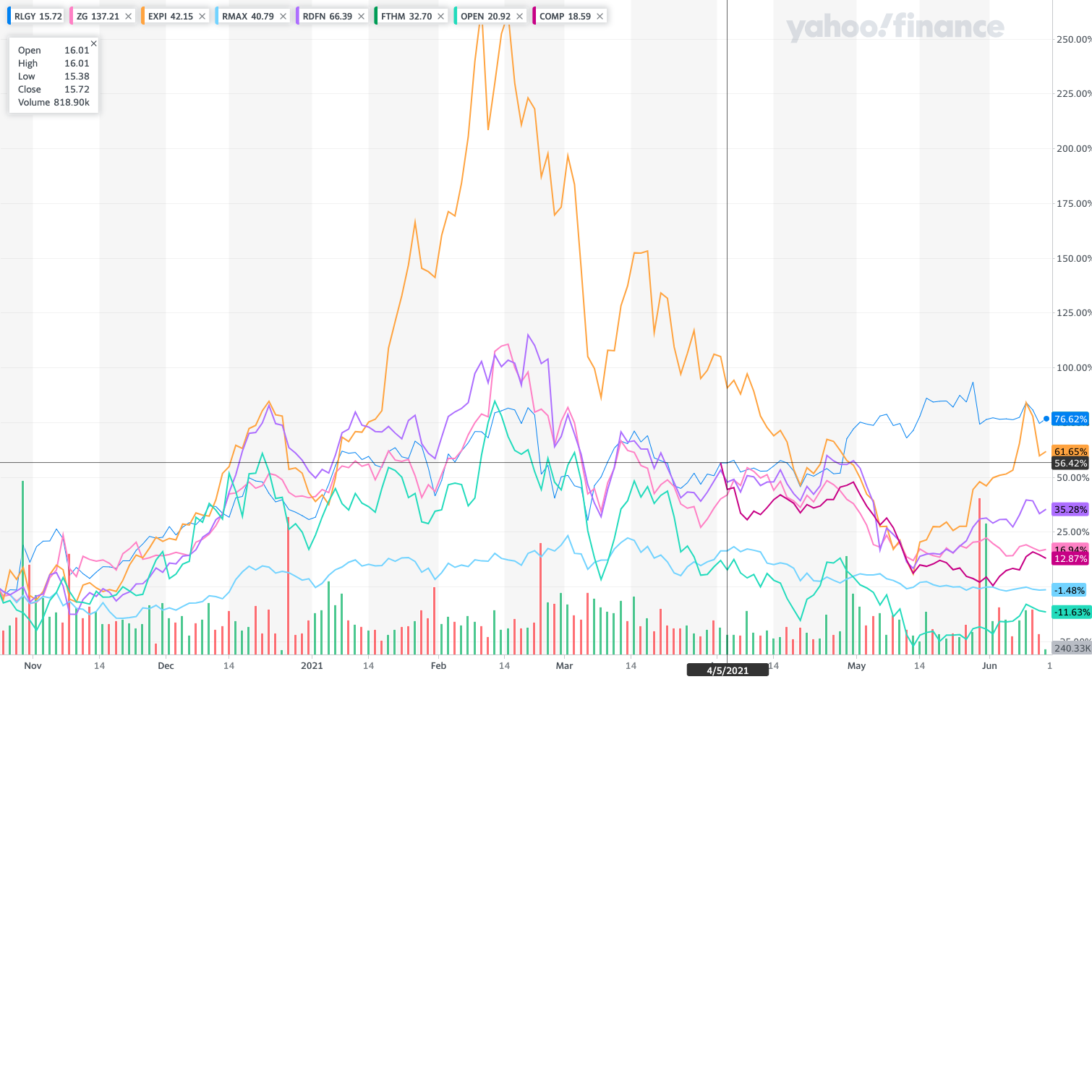
Task: Click the 12.87% magenta price tag
Action: pyautogui.click(x=1070, y=559)
